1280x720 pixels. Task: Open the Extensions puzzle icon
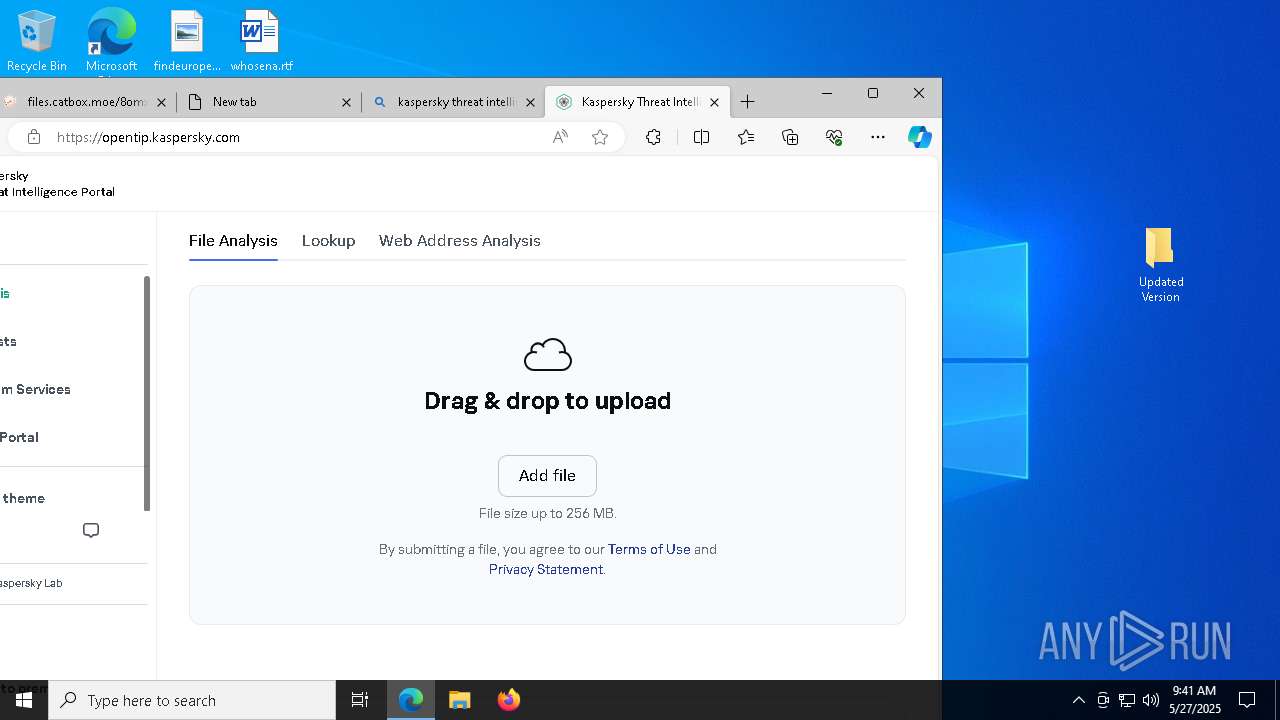pos(653,137)
